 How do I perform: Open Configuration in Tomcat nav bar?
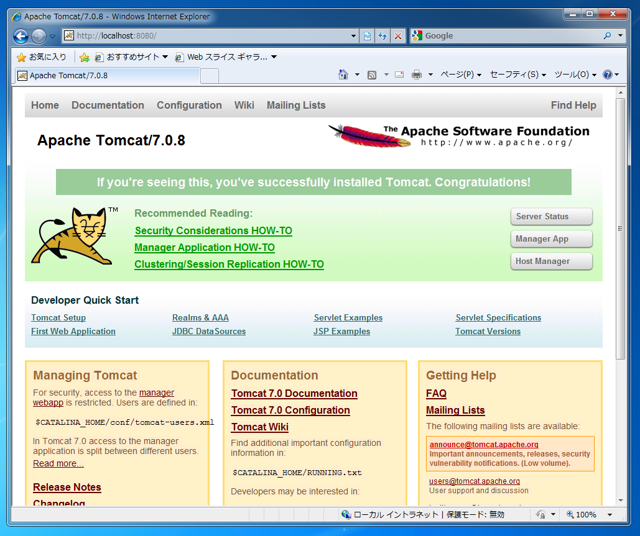pos(189,105)
